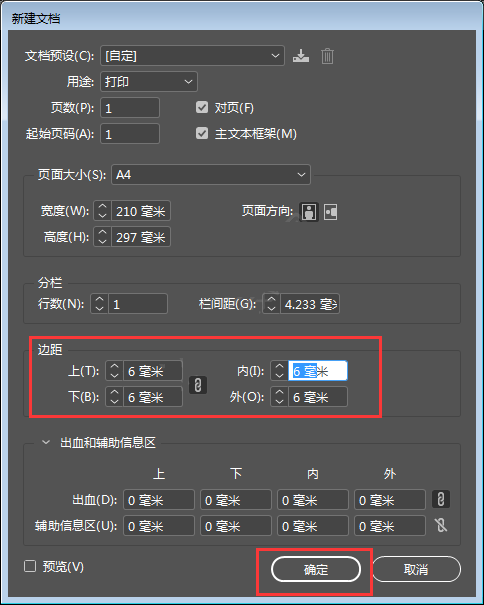
Task: Open the 页面大小 A4 dropdown
Action: tap(211, 174)
